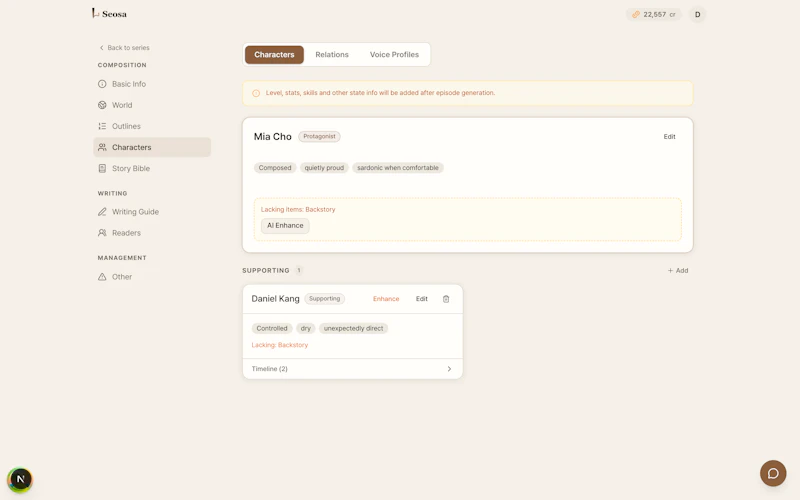The height and width of the screenshot is (500, 800).
Task: Switch to the Characters tab
Action: (274, 55)
